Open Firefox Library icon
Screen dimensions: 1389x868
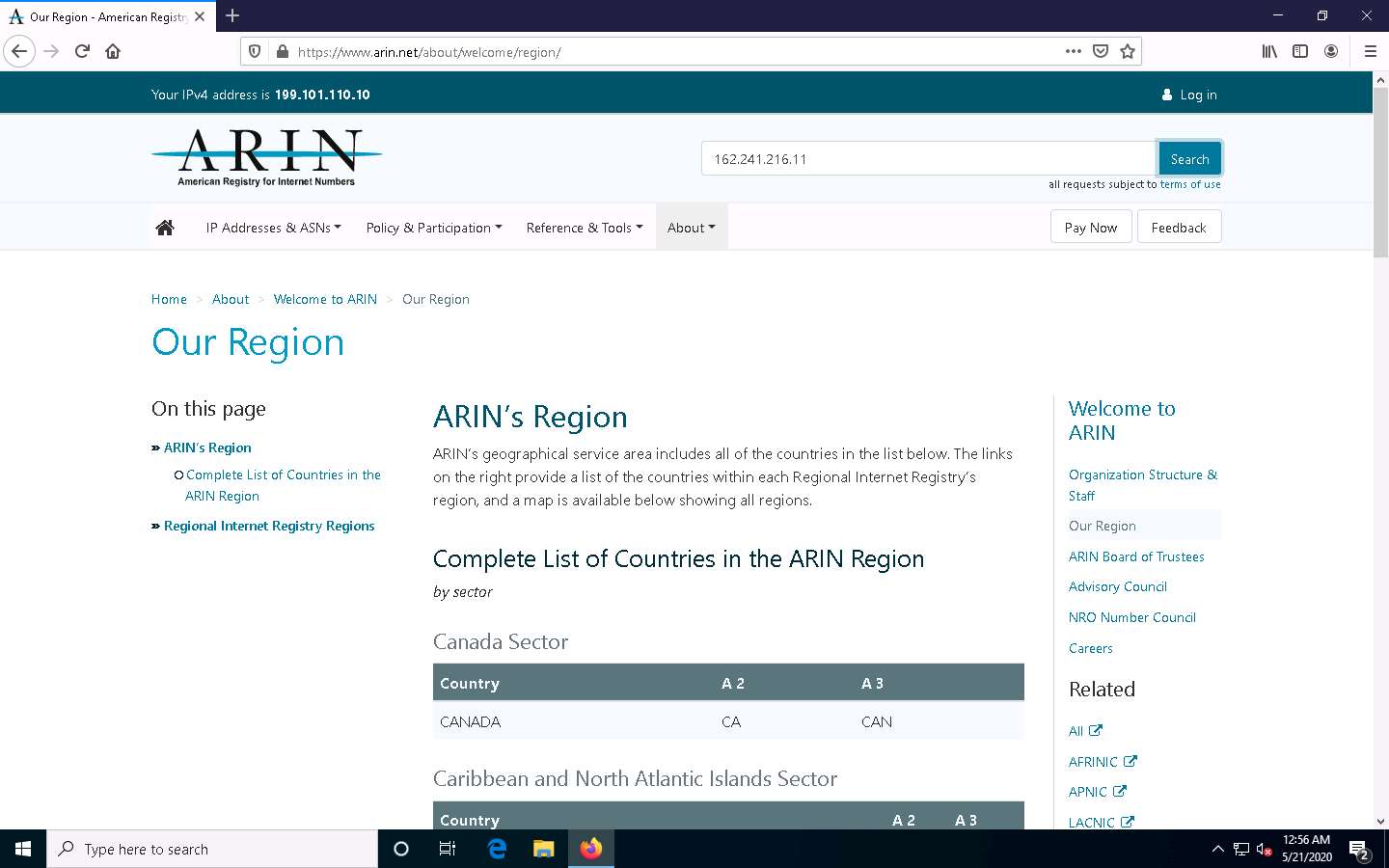[x=1269, y=51]
